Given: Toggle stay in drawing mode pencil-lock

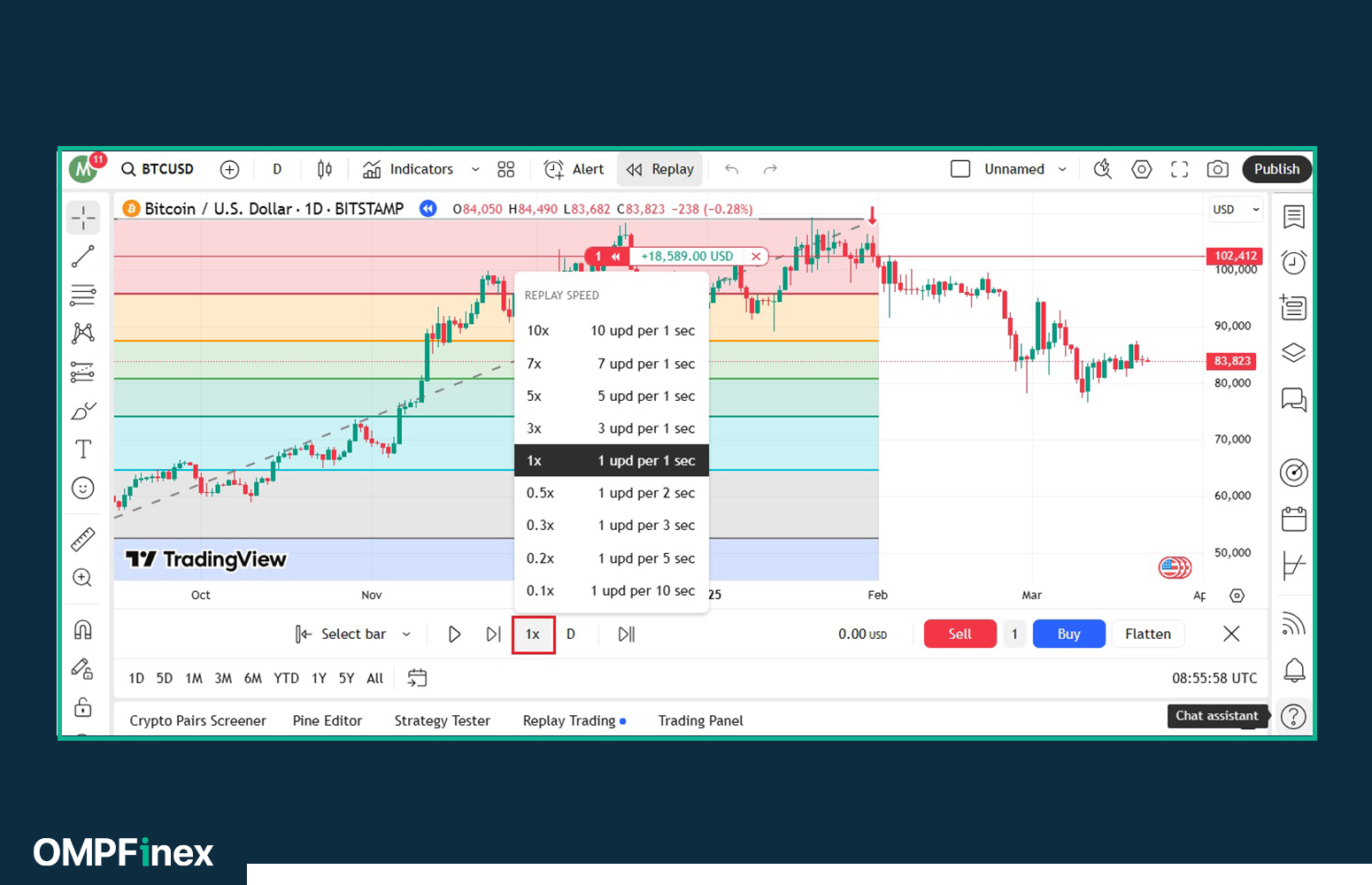Looking at the screenshot, I should [x=83, y=668].
